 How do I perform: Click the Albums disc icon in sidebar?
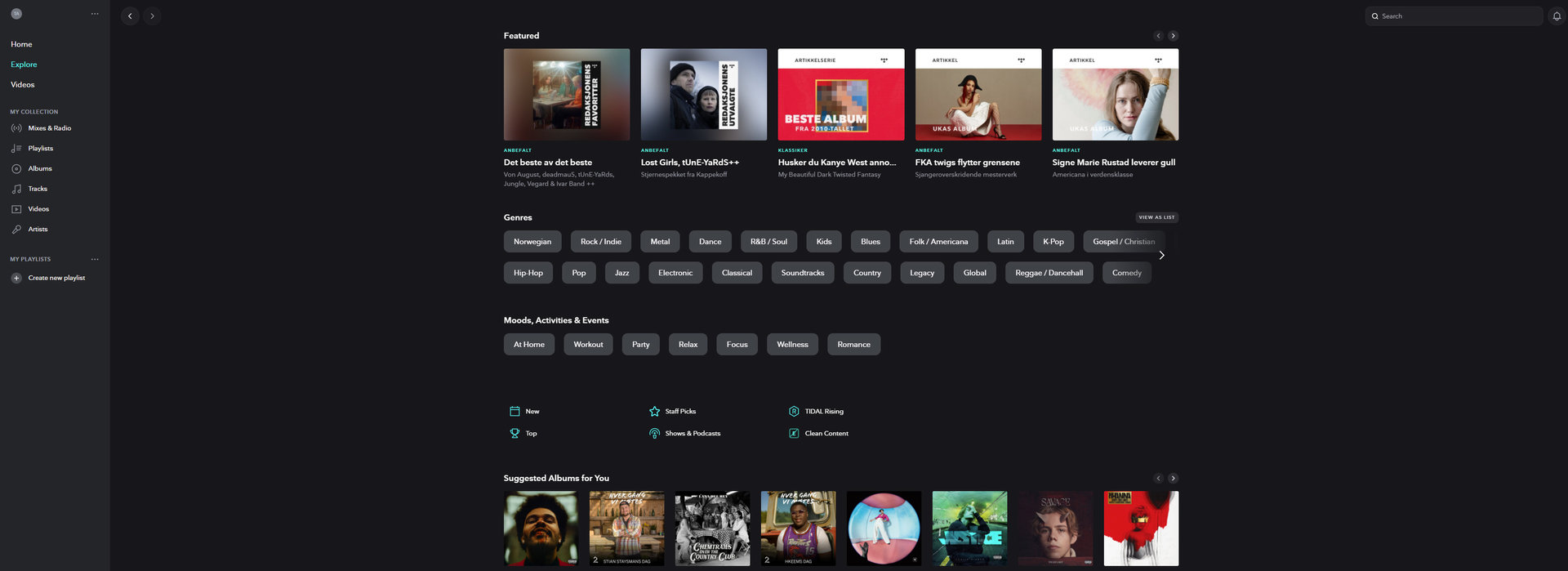pos(16,169)
